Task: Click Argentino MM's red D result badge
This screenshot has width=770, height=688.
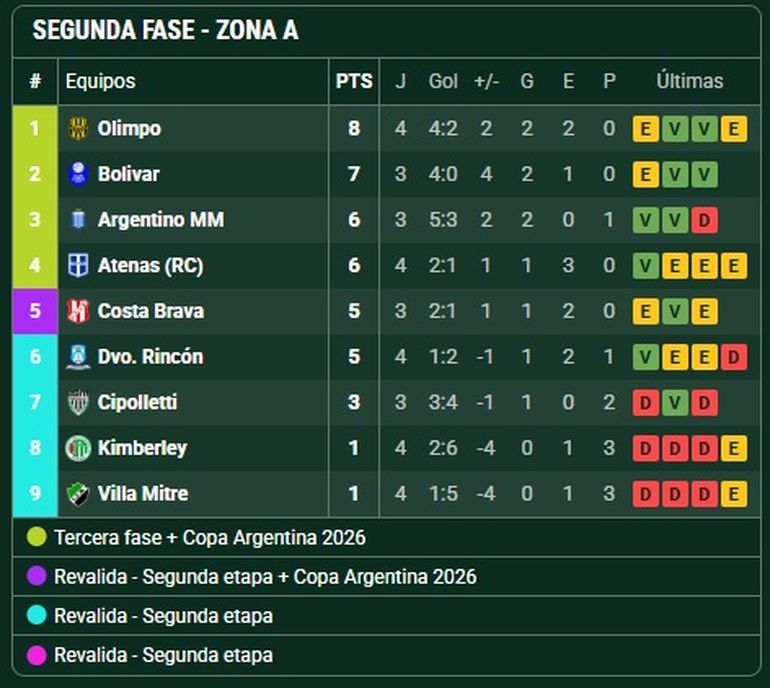Action: click(704, 220)
